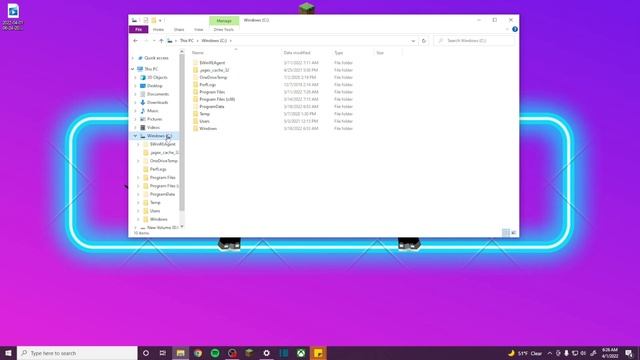
Task: Show hidden system tray icons chevron
Action: pos(550,353)
